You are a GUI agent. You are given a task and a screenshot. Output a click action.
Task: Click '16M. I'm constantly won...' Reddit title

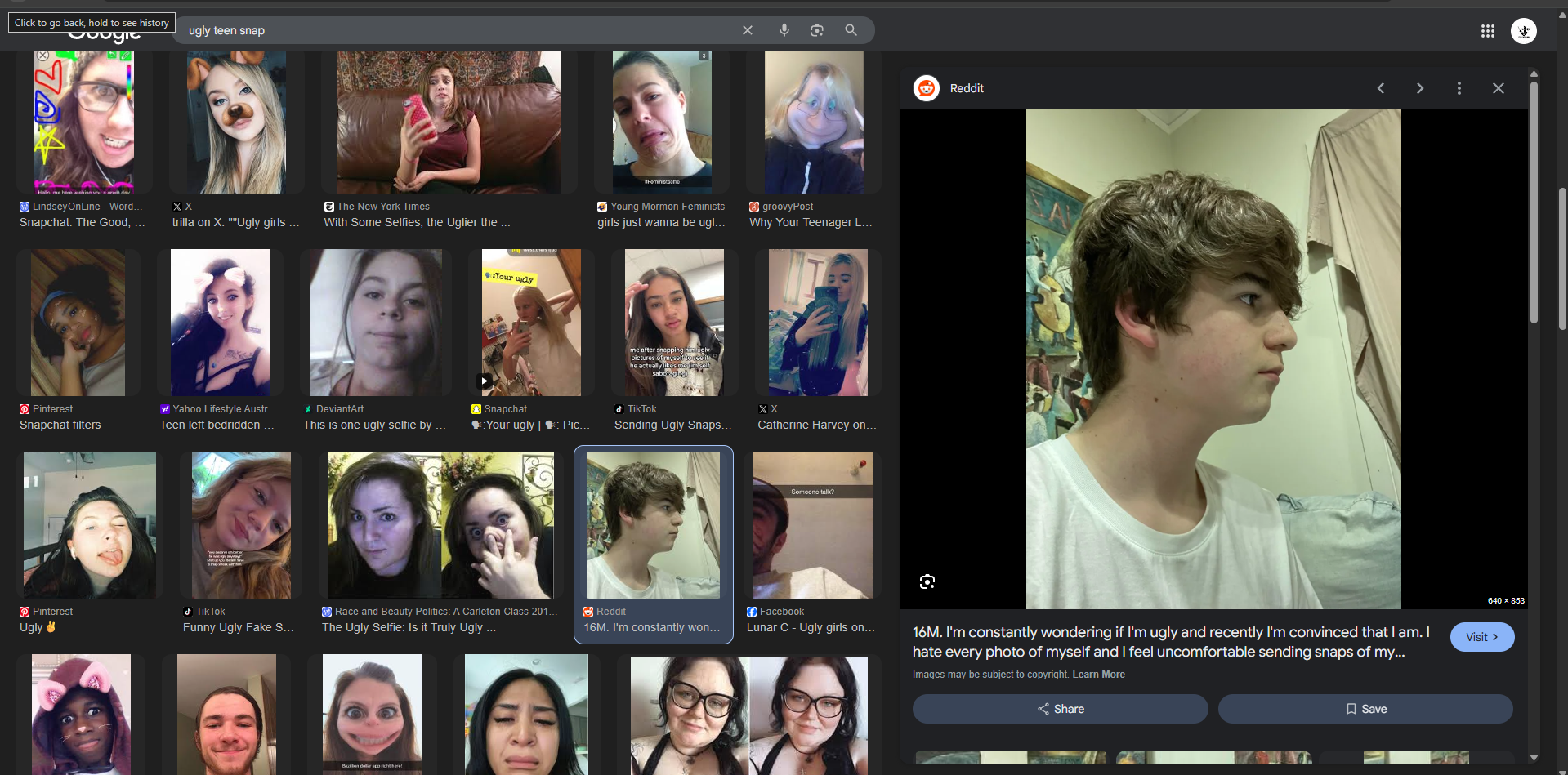point(652,627)
